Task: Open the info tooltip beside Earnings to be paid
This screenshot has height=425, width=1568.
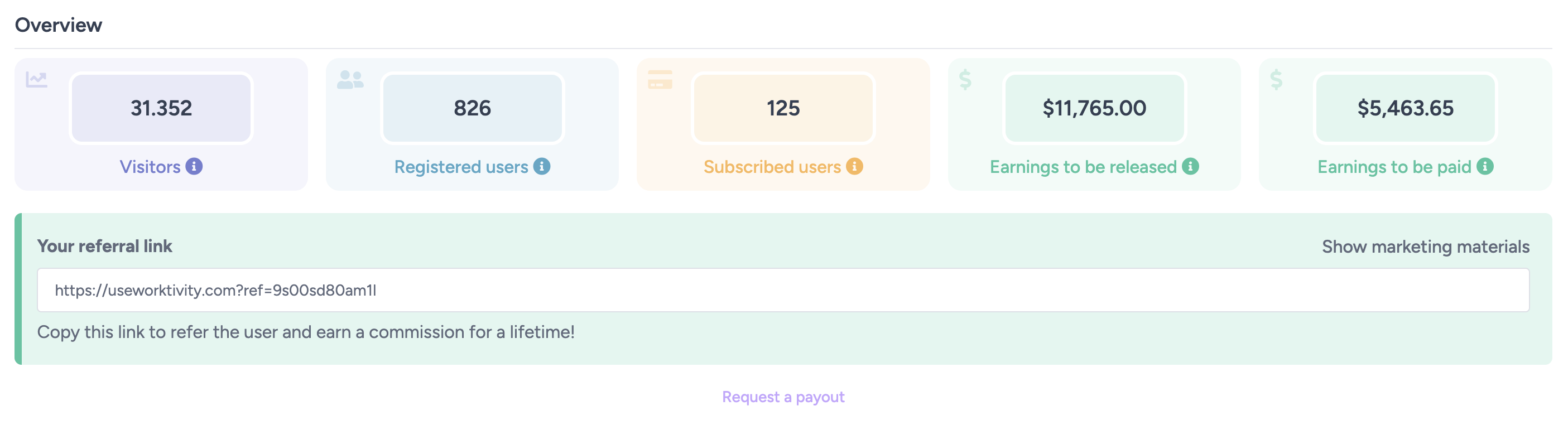Action: [x=1485, y=166]
